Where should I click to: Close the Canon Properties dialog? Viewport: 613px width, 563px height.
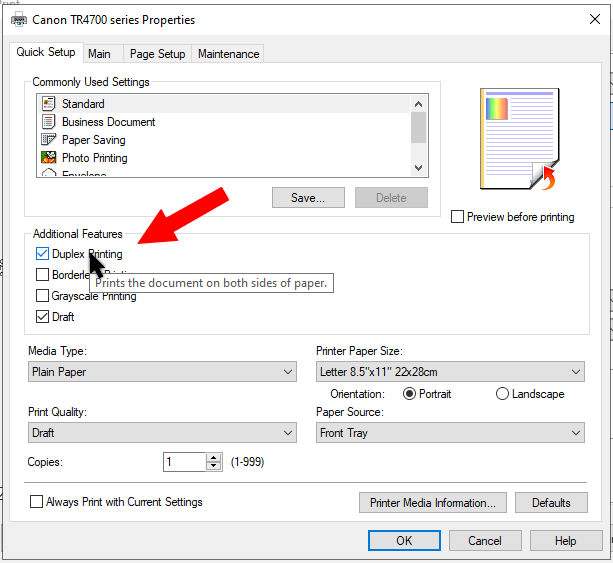click(x=595, y=19)
